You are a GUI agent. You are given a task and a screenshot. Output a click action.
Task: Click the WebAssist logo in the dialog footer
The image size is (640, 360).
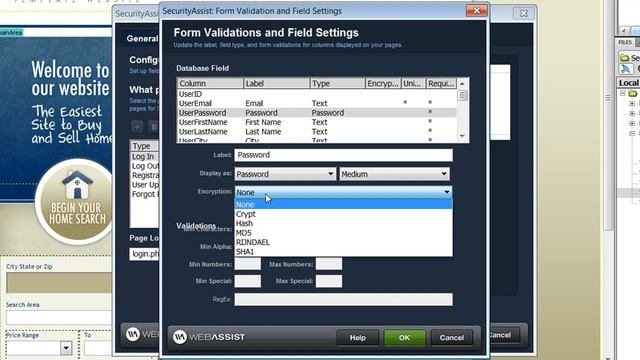[x=209, y=337]
